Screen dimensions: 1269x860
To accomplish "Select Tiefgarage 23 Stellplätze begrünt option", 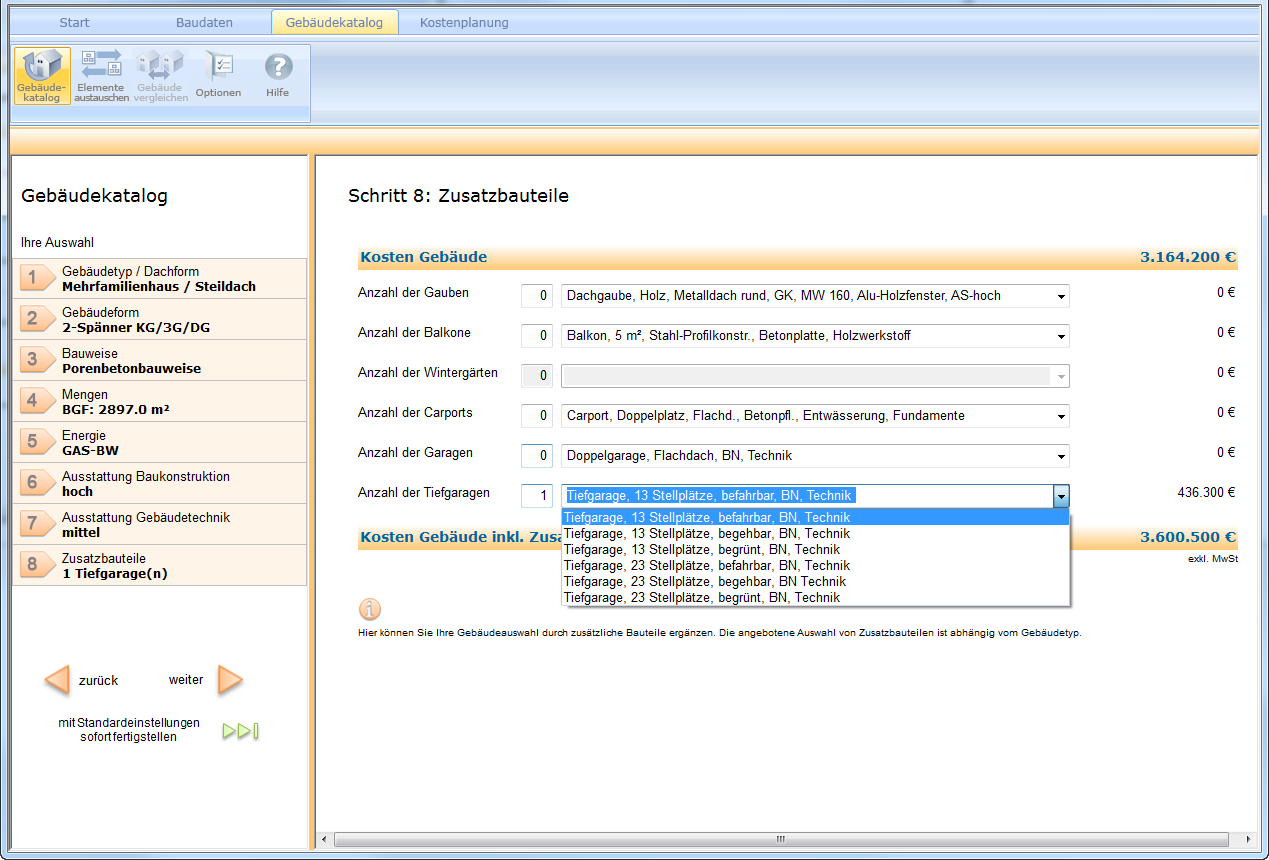I will click(x=702, y=598).
